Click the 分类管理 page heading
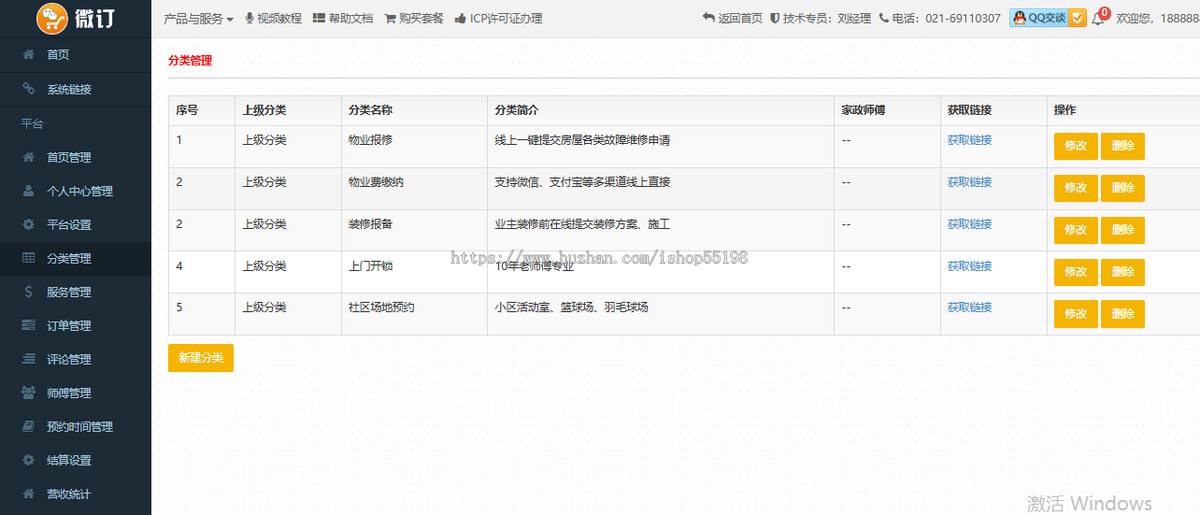 190,60
